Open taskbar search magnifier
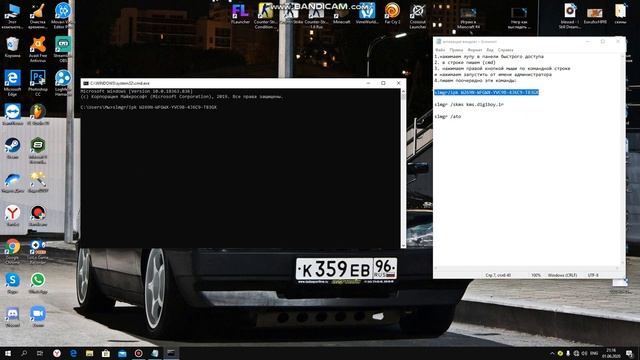This screenshot has height=360, width=640. pos(24,353)
